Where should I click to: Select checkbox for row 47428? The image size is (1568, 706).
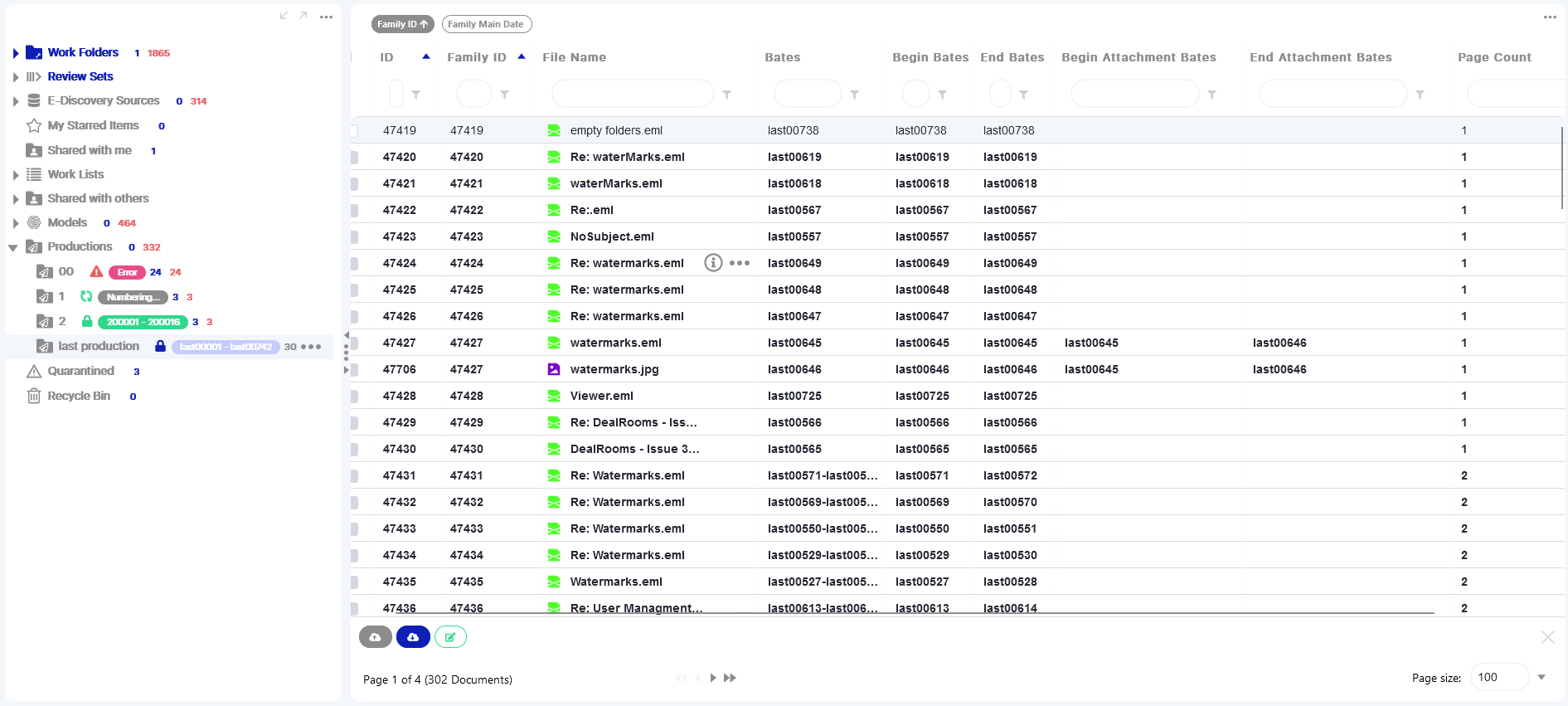pos(354,396)
